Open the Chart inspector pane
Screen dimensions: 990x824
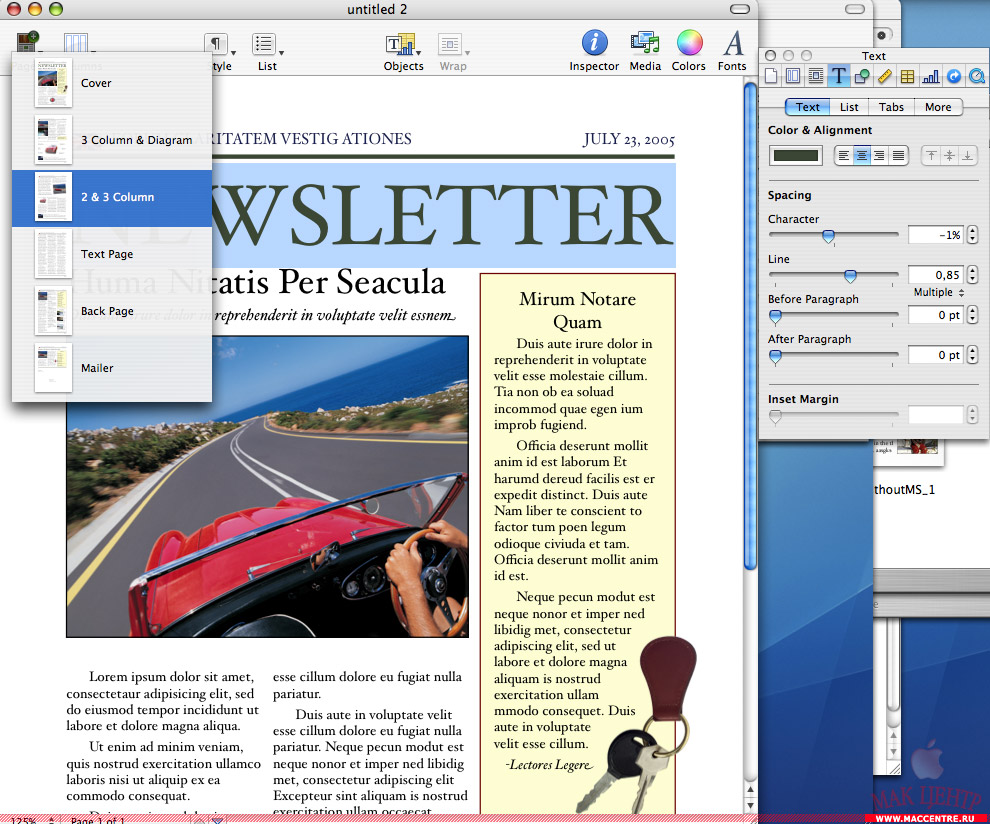click(931, 76)
